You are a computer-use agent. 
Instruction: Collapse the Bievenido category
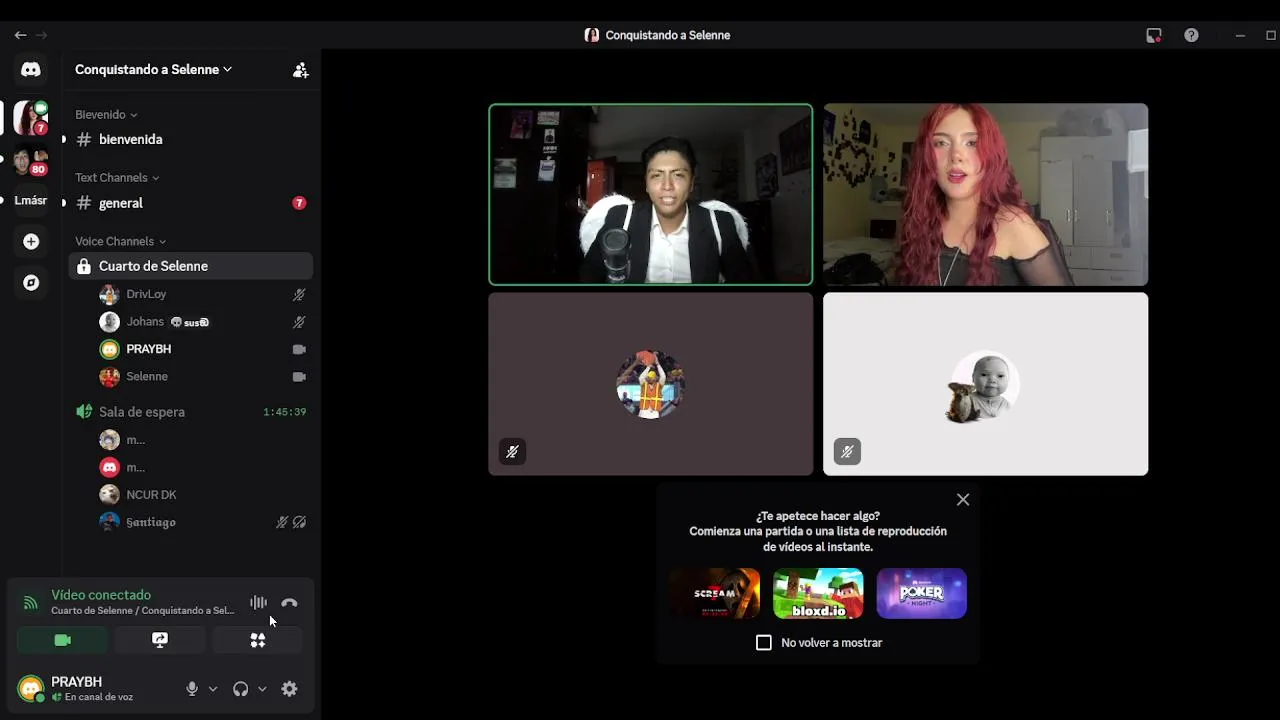[x=106, y=115]
